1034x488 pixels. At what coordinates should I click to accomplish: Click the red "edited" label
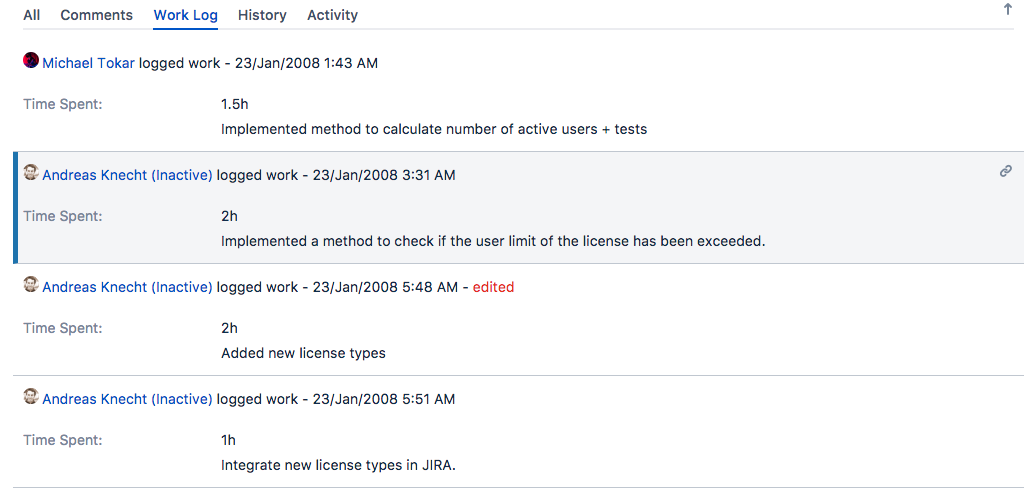tap(493, 287)
